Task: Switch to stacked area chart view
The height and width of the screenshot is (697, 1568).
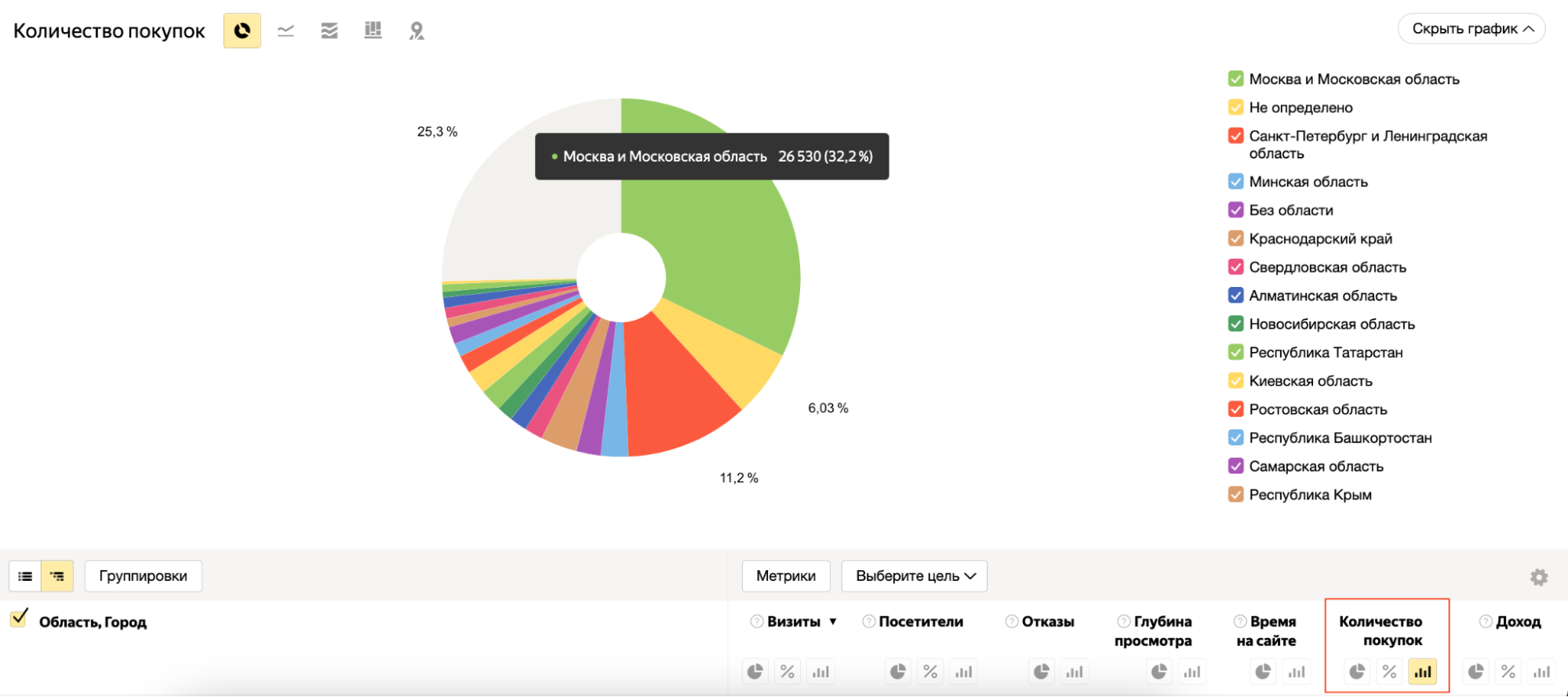Action: [329, 31]
